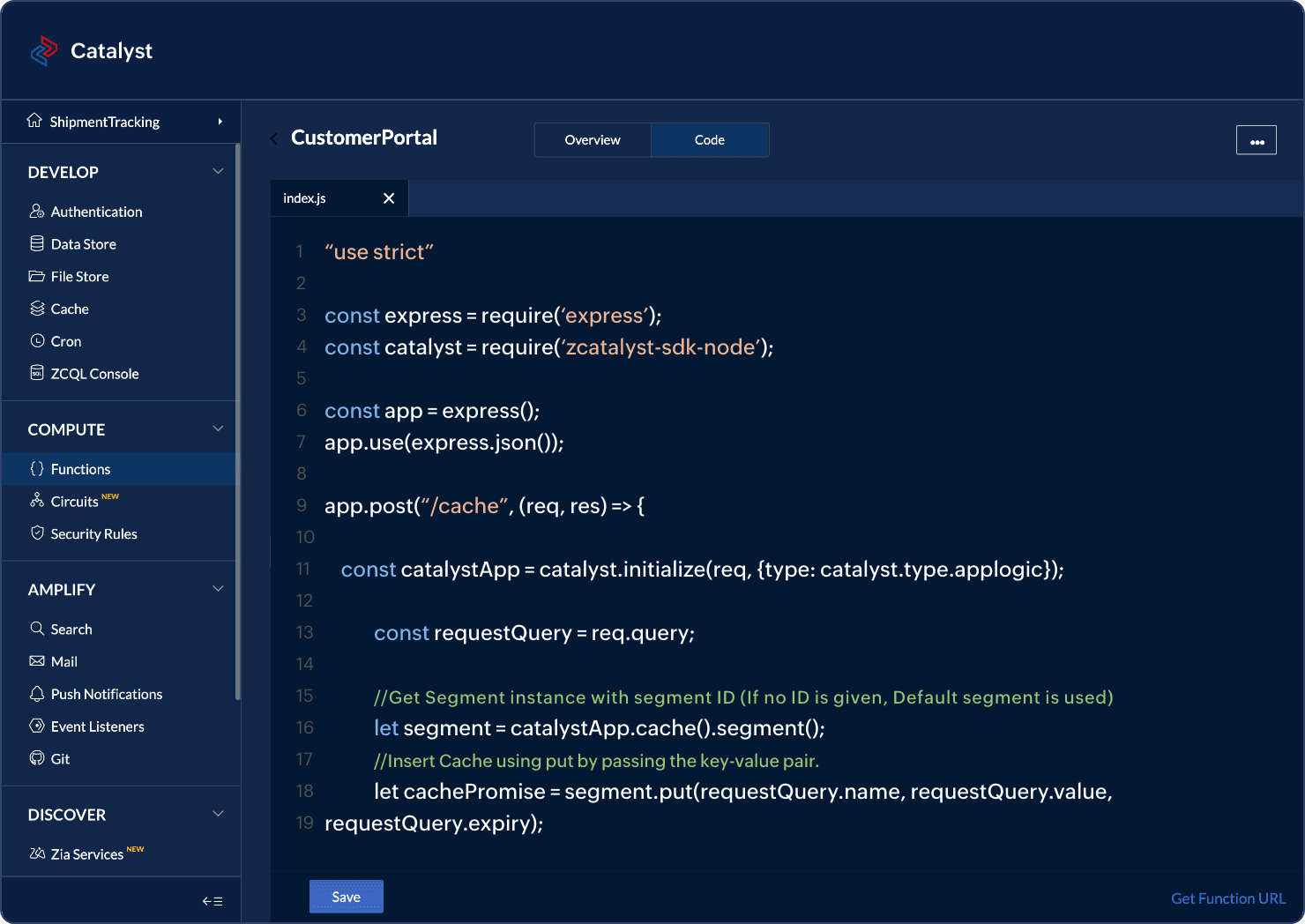Collapse the DISCOVER section chevron

click(218, 814)
